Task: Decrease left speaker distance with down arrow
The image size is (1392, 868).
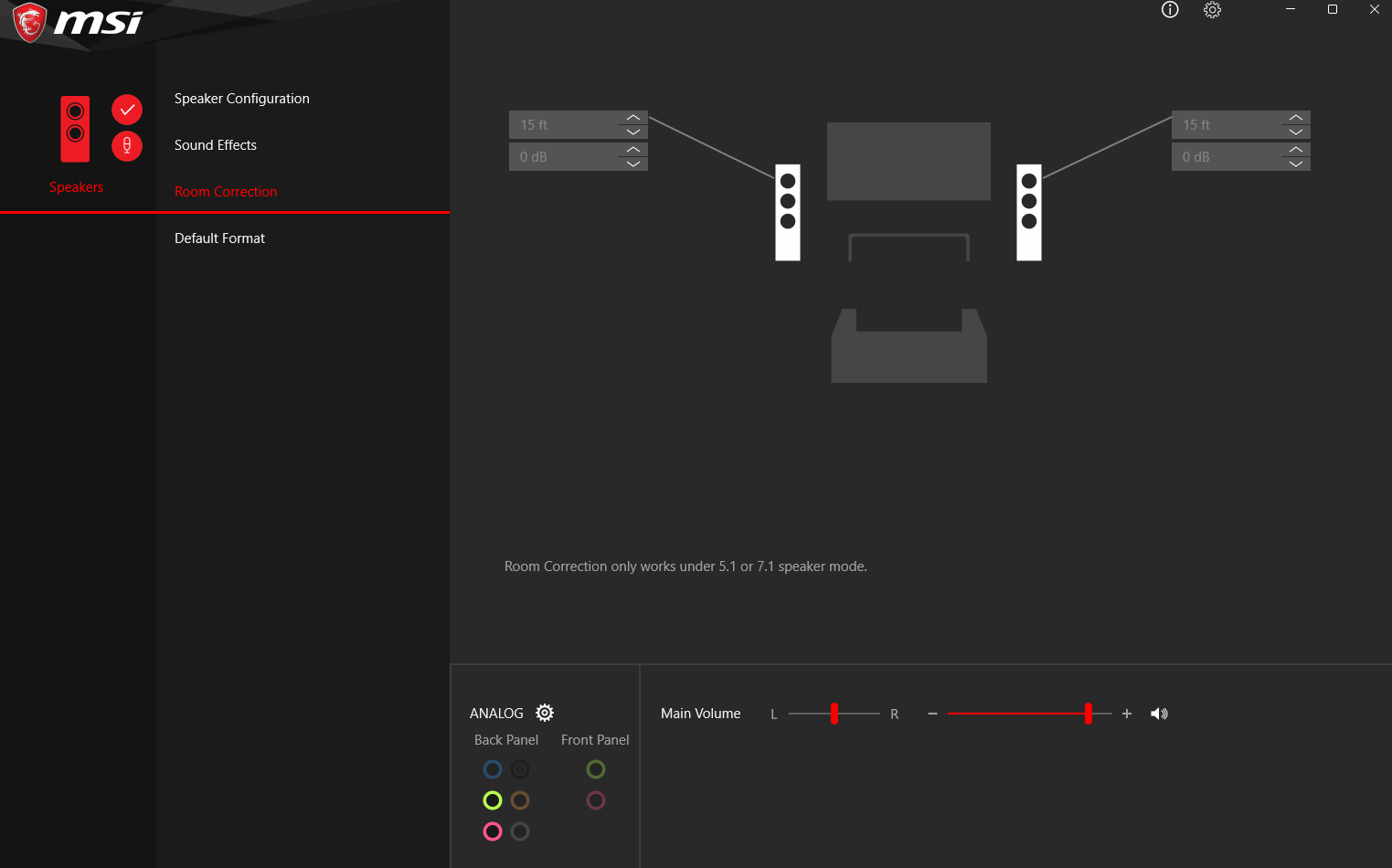Action: tap(633, 132)
